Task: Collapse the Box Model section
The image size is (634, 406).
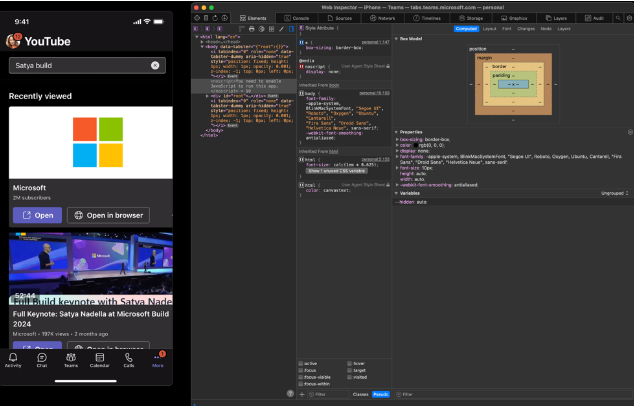Action: tap(396, 39)
